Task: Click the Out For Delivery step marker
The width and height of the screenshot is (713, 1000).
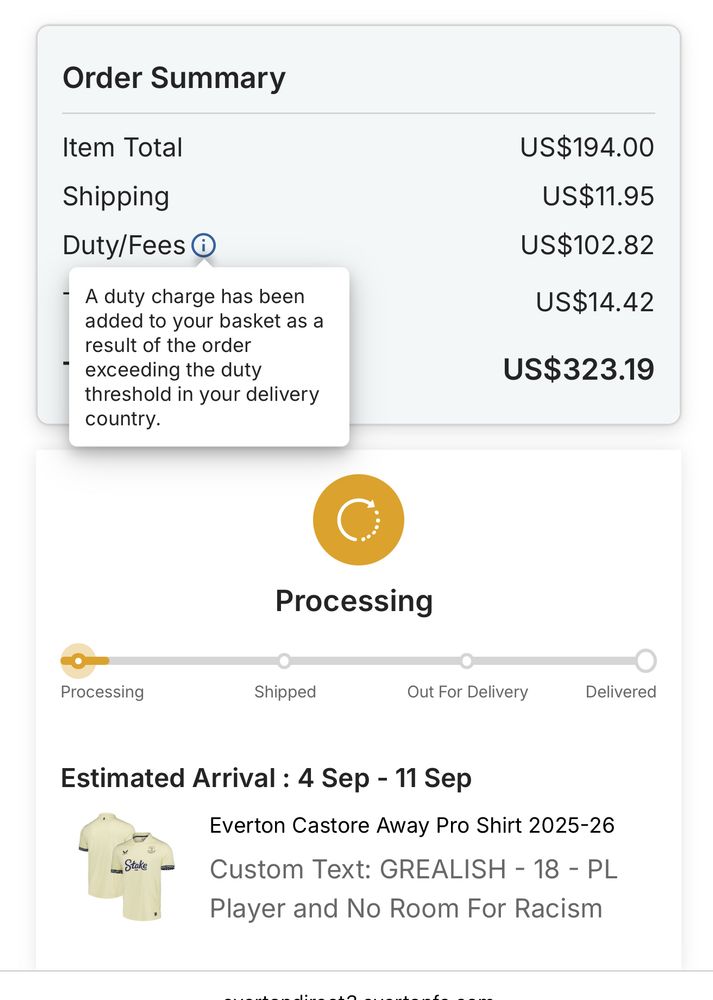Action: coord(467,661)
